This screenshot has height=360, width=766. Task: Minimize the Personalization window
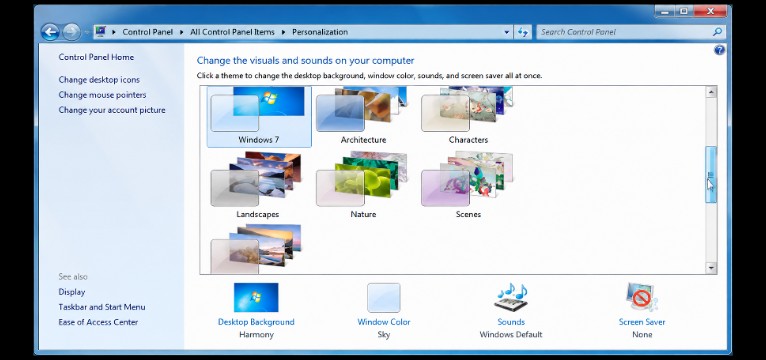(x=664, y=11)
